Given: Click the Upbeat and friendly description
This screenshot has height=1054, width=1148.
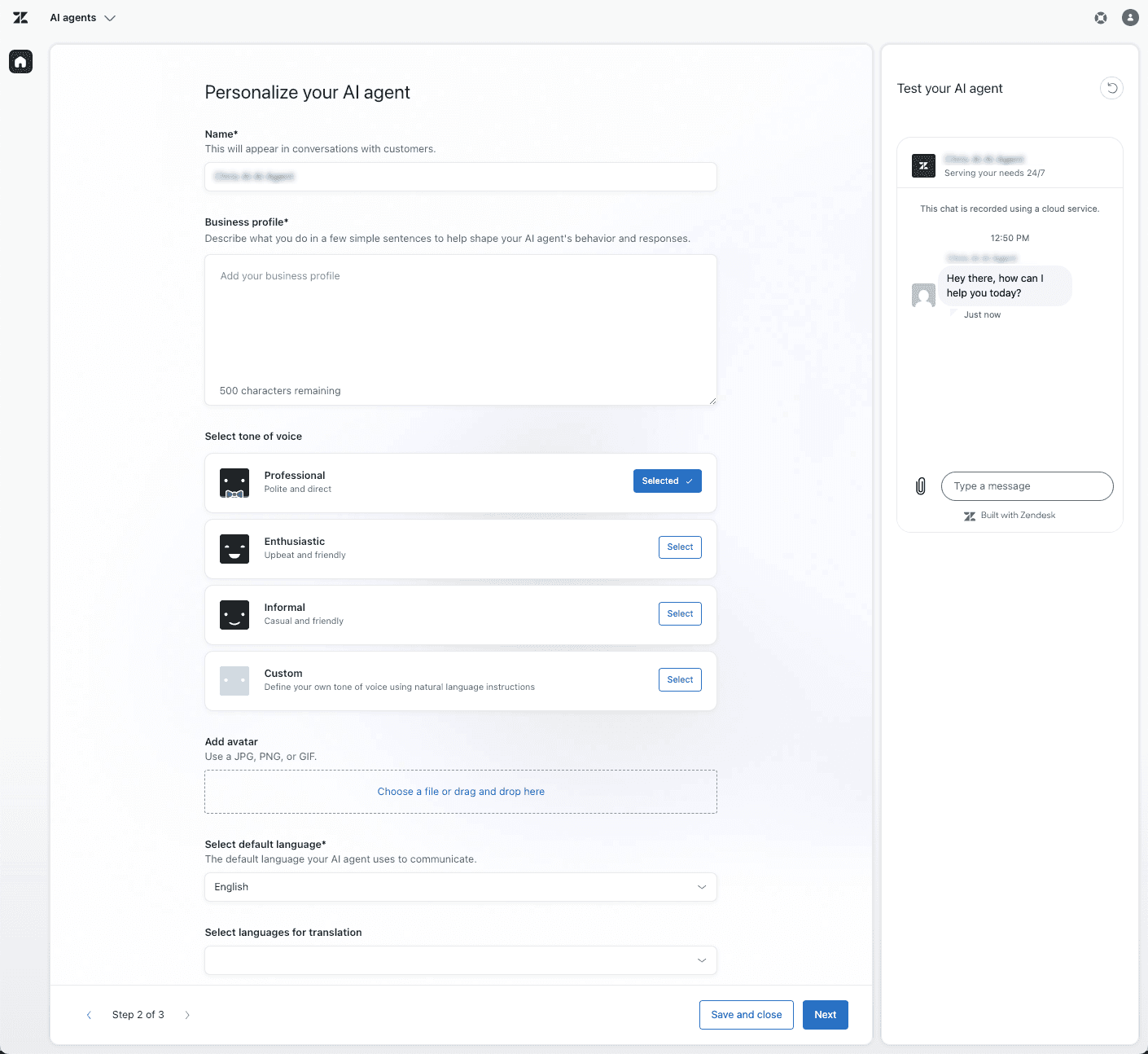Looking at the screenshot, I should pos(305,556).
